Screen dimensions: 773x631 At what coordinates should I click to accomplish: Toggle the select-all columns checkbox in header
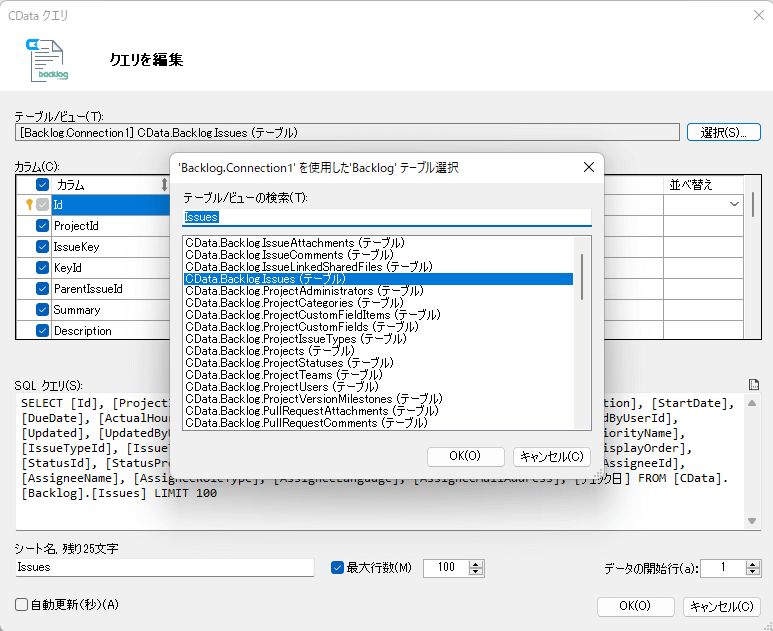tap(42, 185)
